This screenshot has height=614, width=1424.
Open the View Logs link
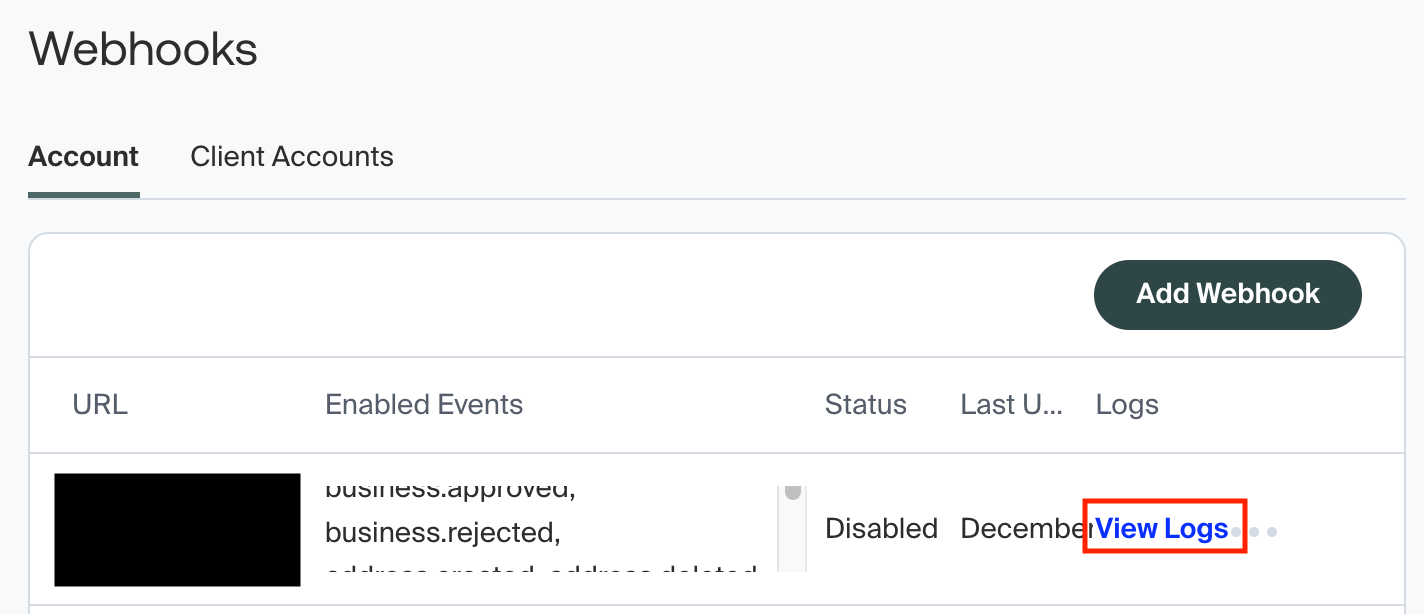pyautogui.click(x=1162, y=528)
